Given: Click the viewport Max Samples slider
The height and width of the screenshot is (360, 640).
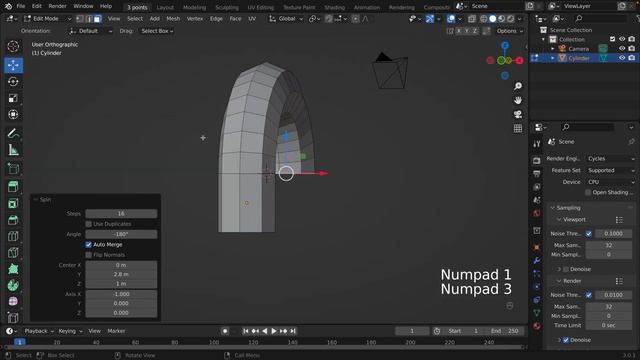Looking at the screenshot, I should (609, 245).
